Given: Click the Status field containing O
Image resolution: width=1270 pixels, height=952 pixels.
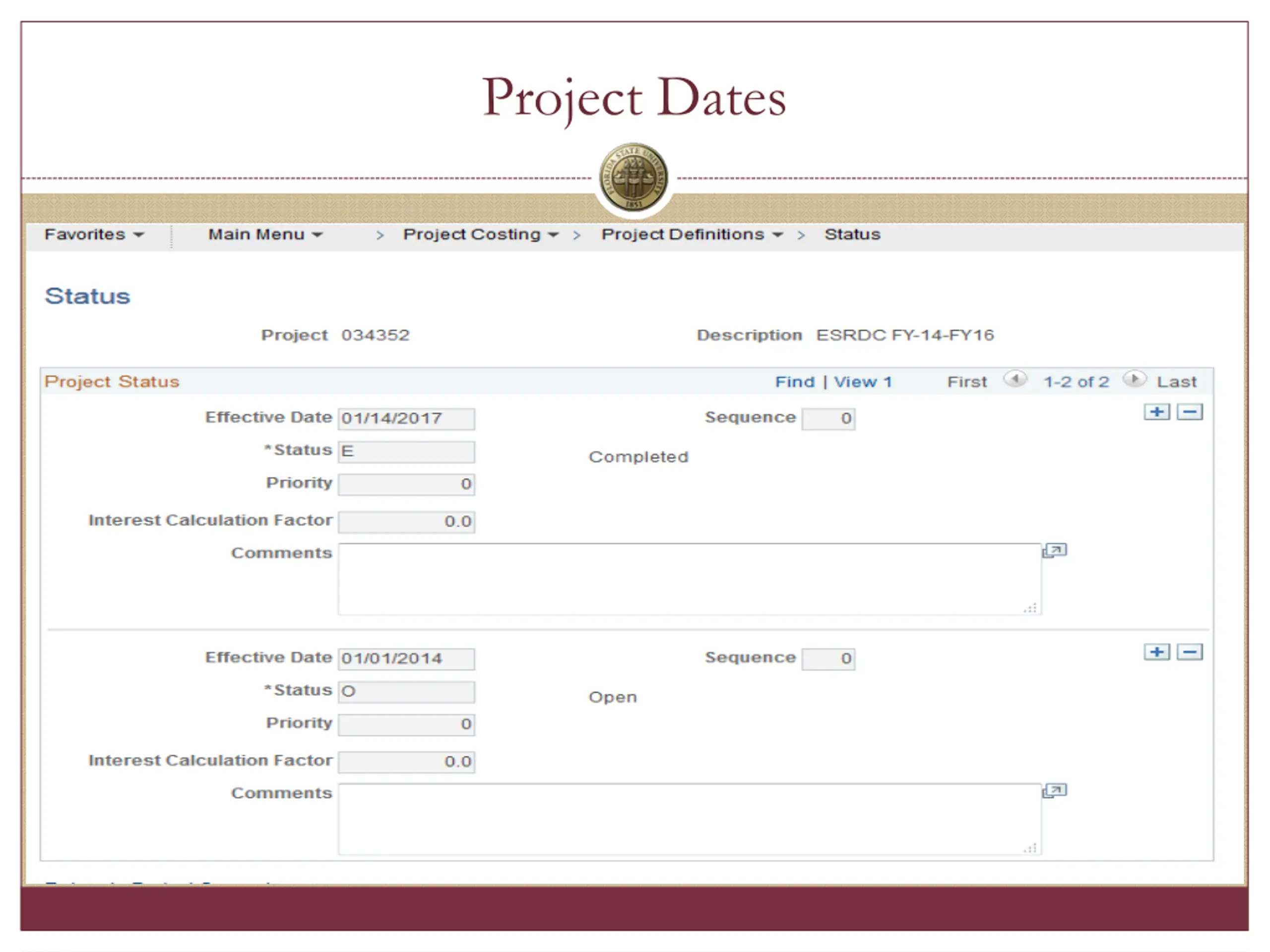Looking at the screenshot, I should (x=406, y=692).
